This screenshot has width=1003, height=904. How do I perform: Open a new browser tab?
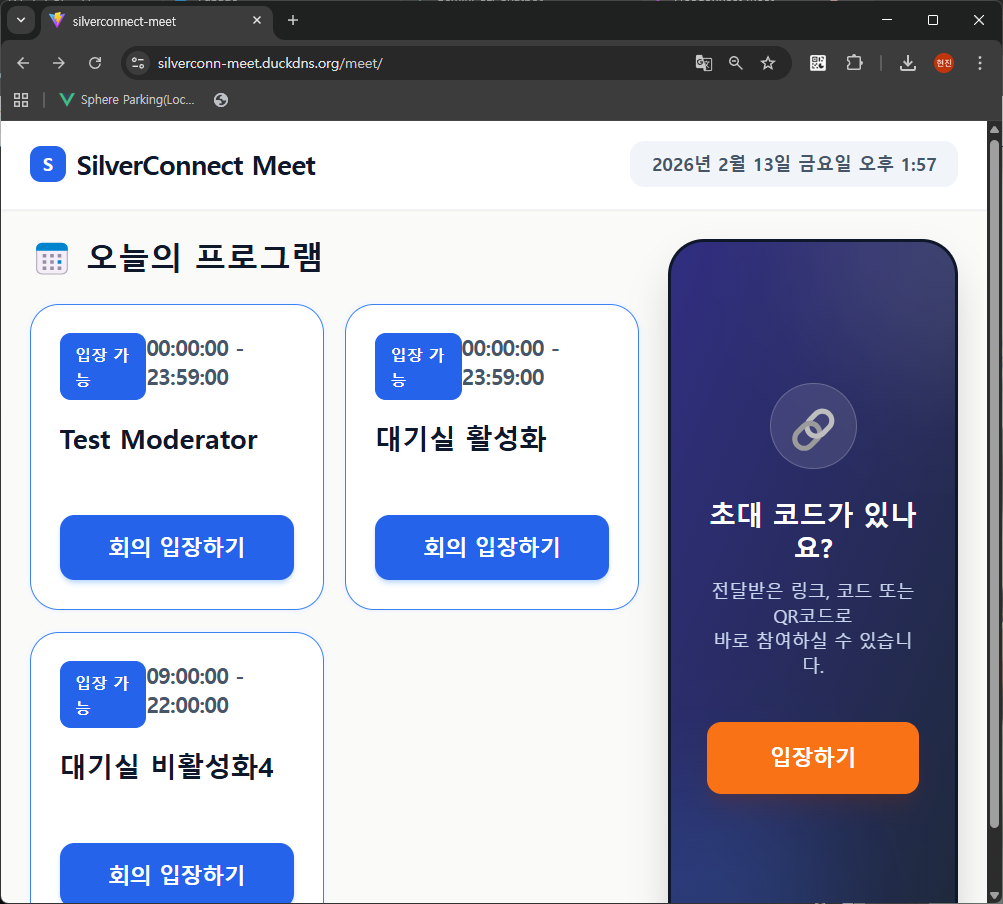coord(293,20)
